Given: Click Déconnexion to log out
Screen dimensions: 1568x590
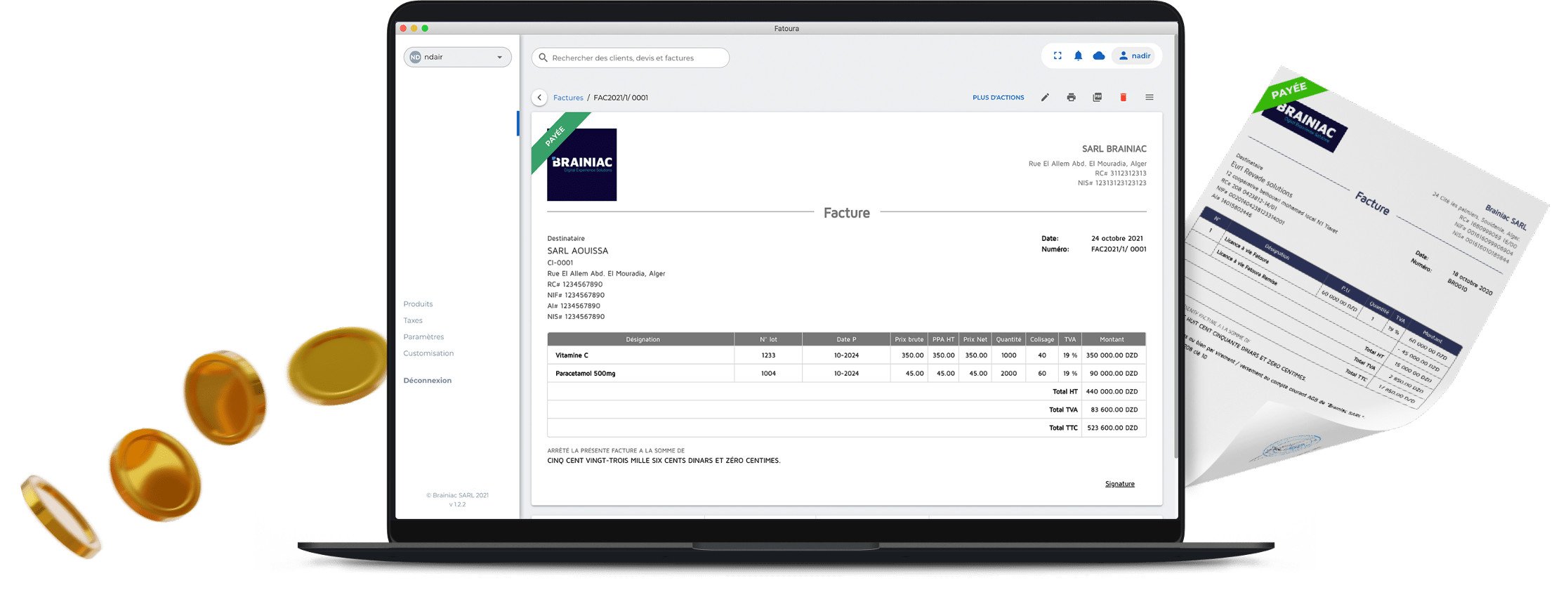Looking at the screenshot, I should pyautogui.click(x=427, y=381).
